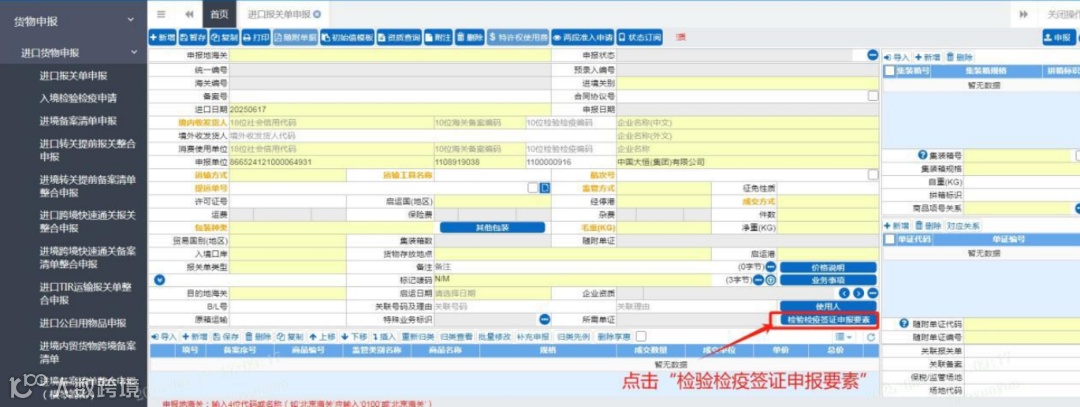Collapse the 货物申报 sidebar section
1080x407 pixels.
coord(131,21)
